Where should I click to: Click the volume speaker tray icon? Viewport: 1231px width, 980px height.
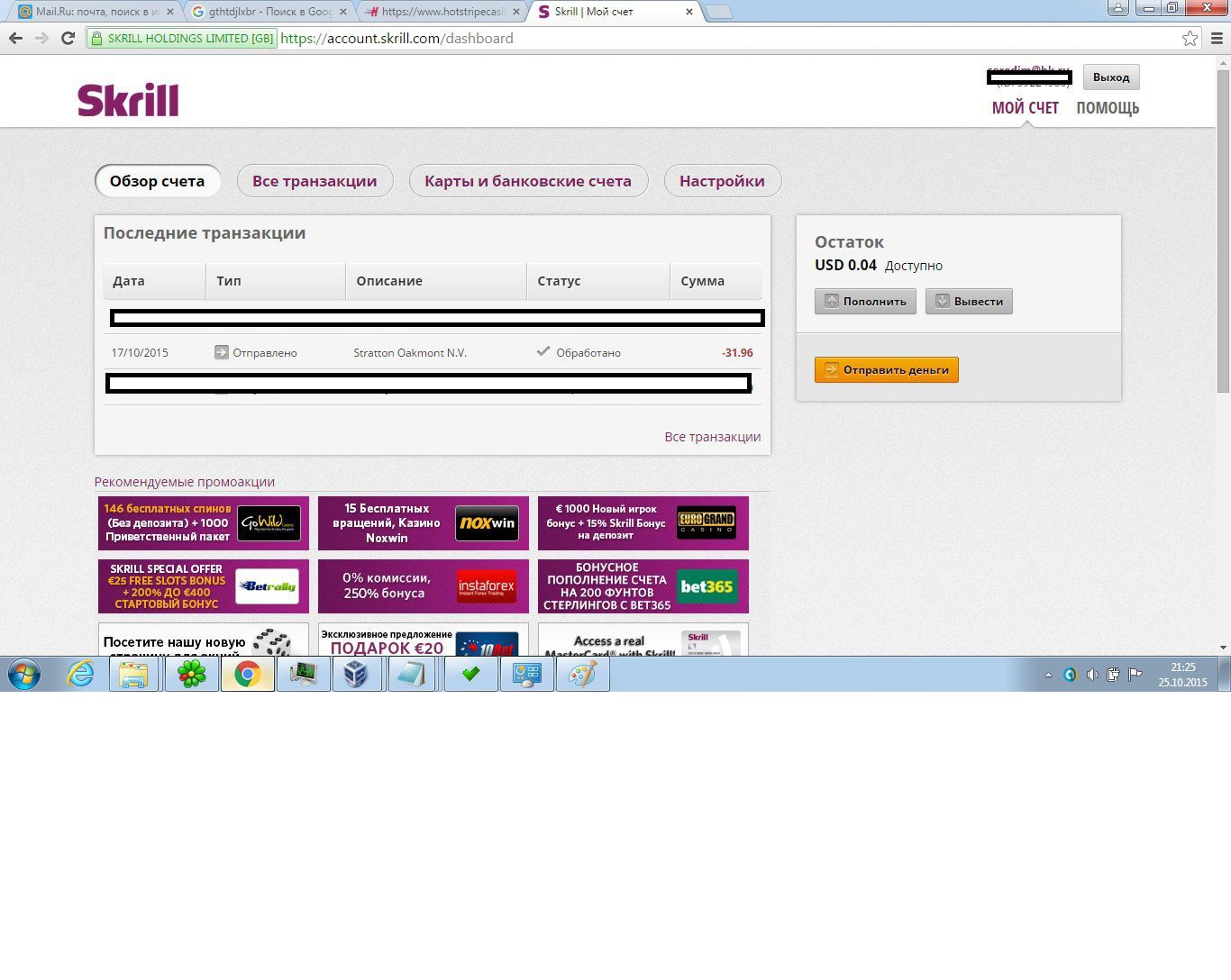1092,675
